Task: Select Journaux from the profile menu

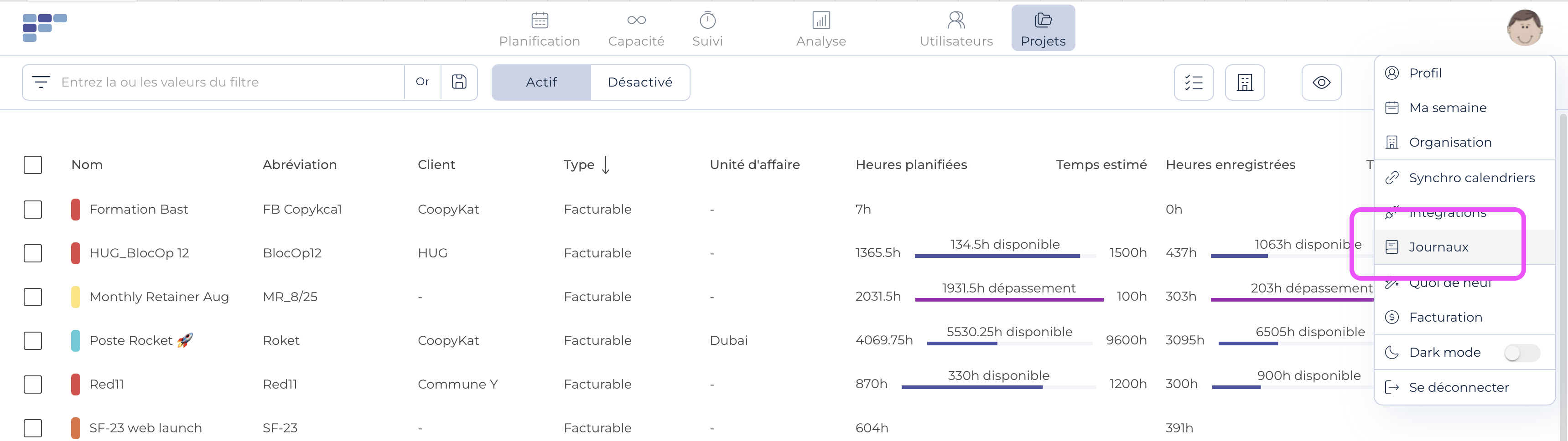Action: 1438,247
